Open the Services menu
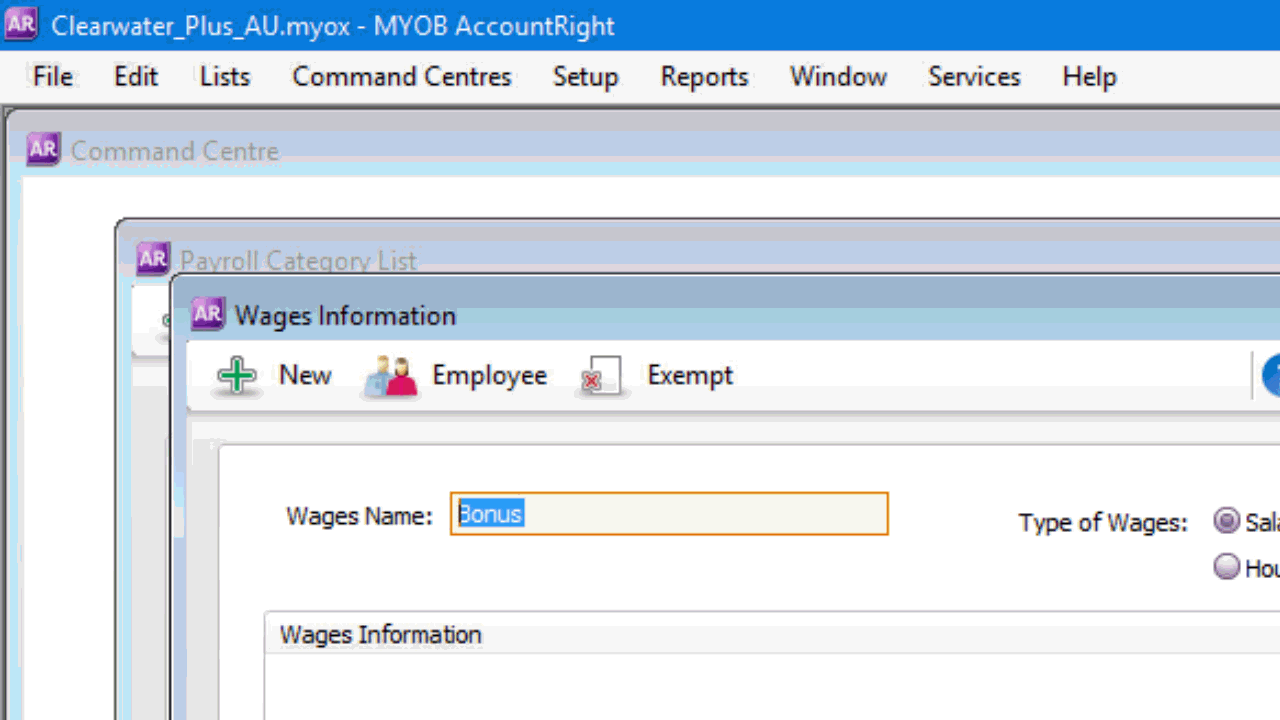 tap(974, 77)
